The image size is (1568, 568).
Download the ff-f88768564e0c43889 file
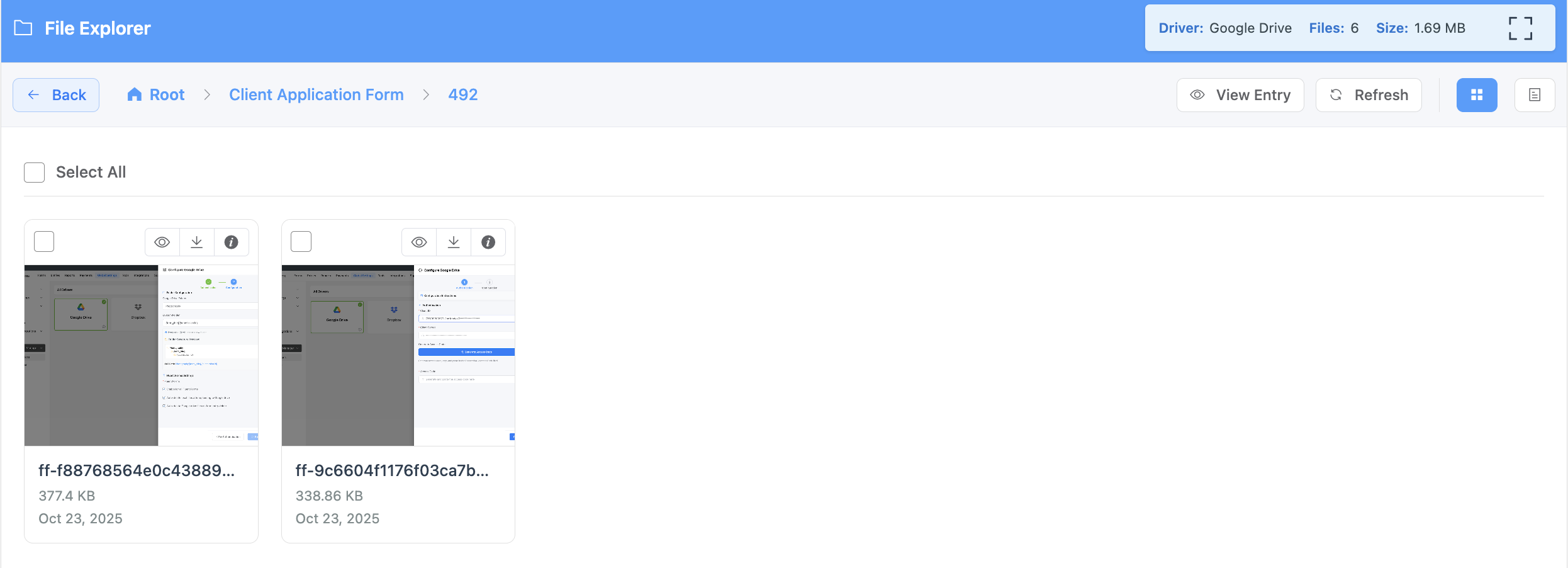(x=197, y=242)
